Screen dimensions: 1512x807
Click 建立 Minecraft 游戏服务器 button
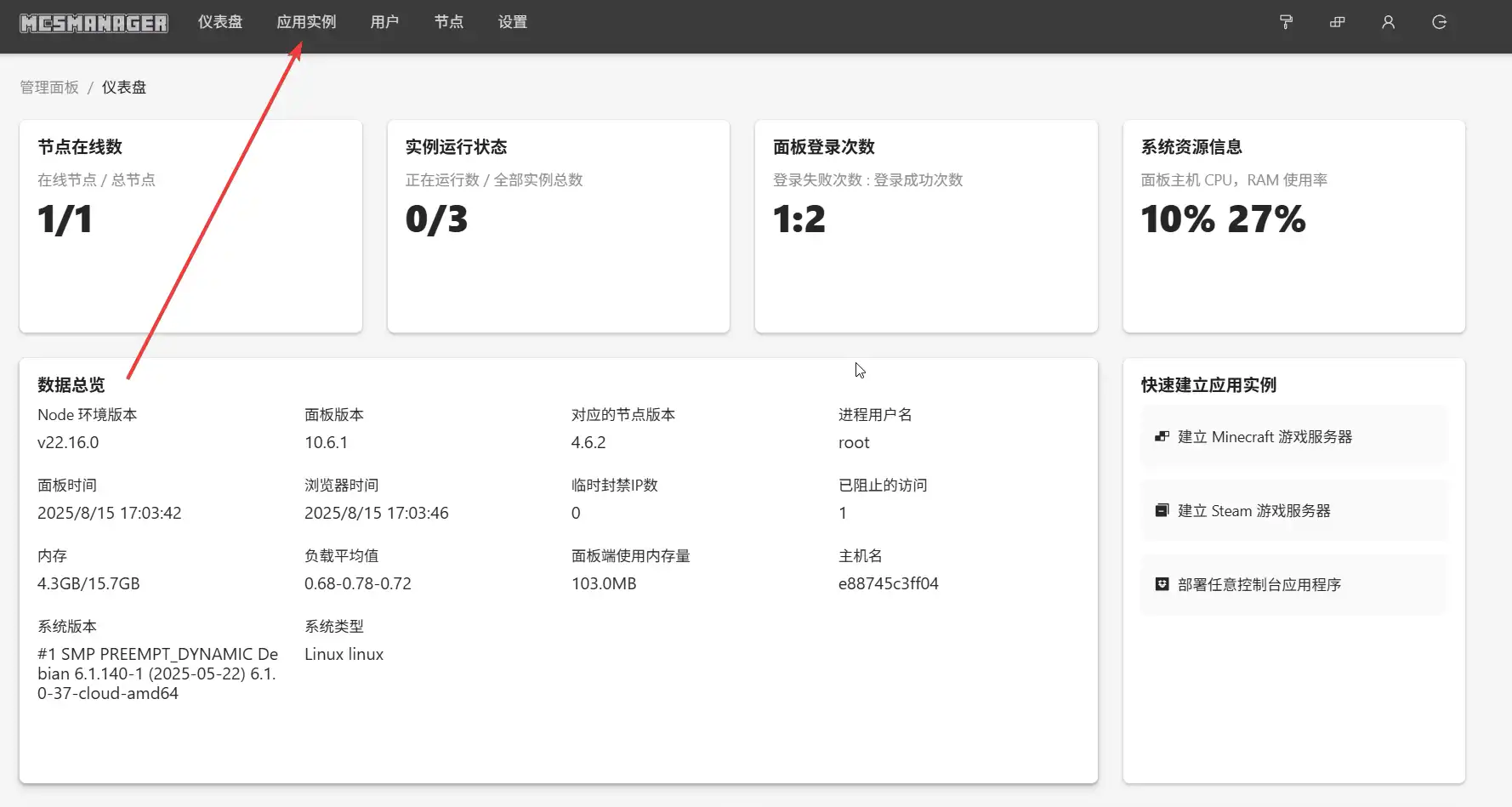1293,436
